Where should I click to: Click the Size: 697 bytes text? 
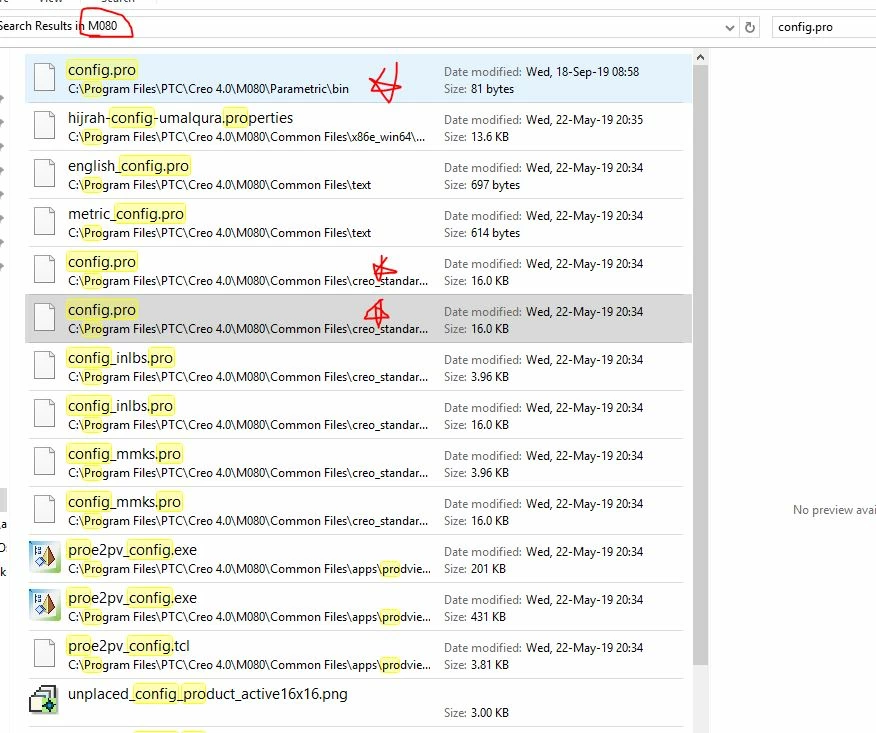point(482,185)
